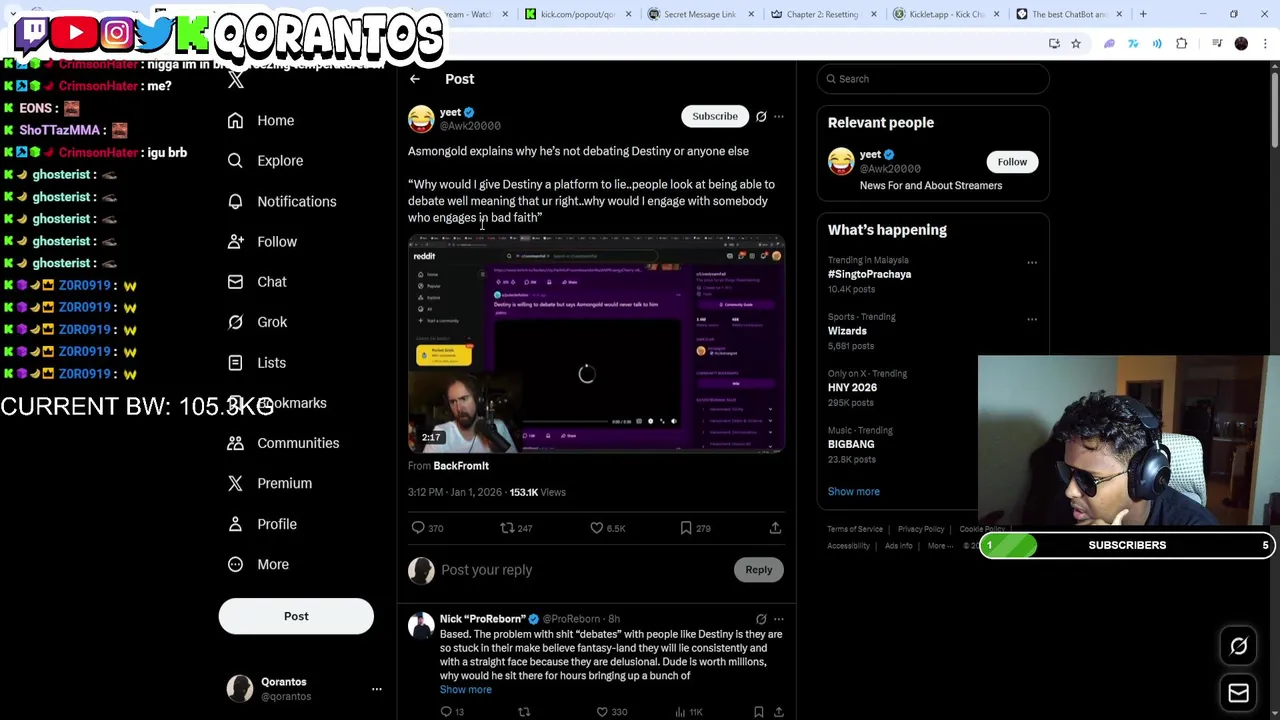The height and width of the screenshot is (720, 1280).
Task: Open Terms of Service footer link
Action: 855,529
